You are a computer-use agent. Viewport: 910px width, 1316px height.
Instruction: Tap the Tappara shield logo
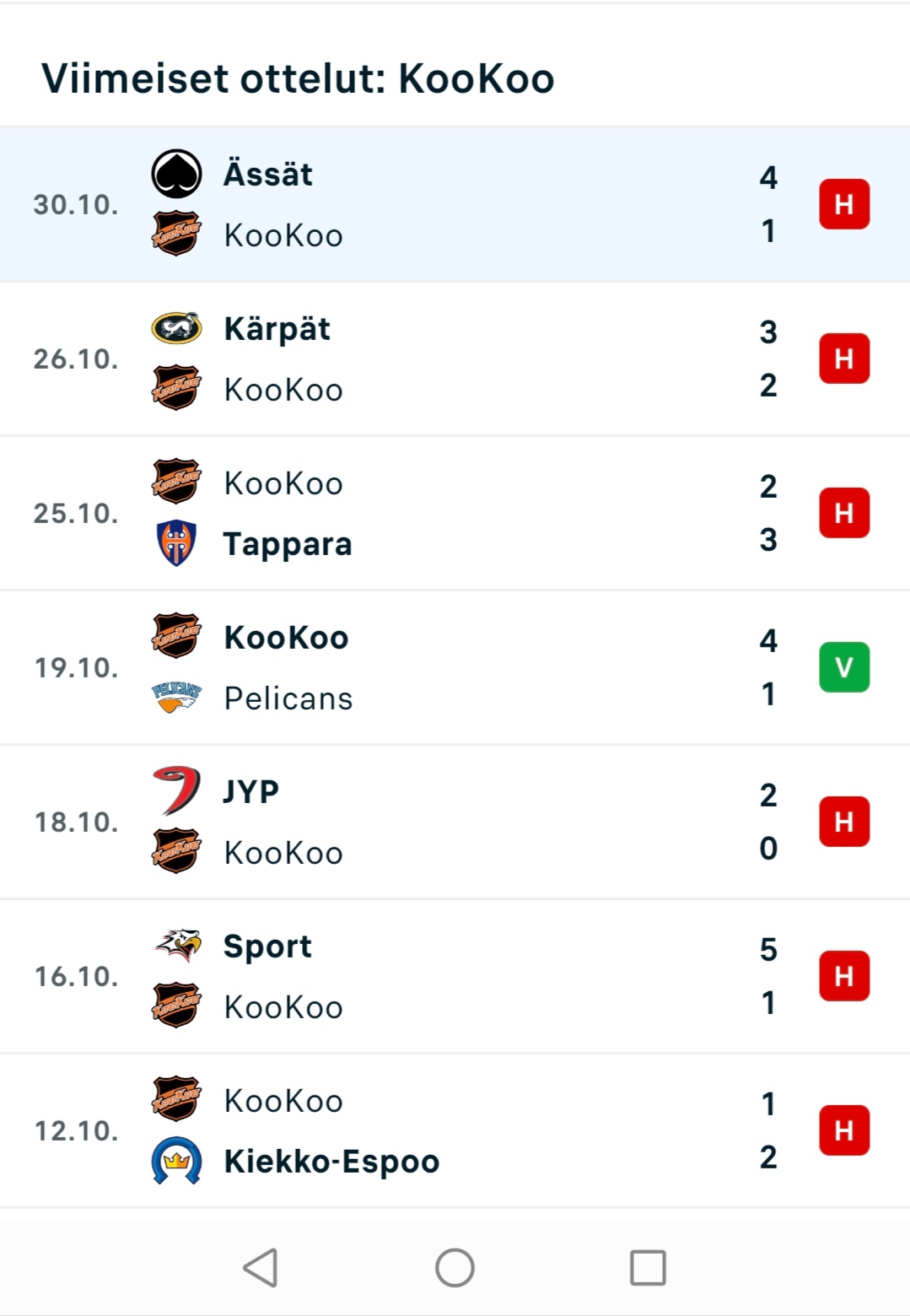tap(176, 543)
